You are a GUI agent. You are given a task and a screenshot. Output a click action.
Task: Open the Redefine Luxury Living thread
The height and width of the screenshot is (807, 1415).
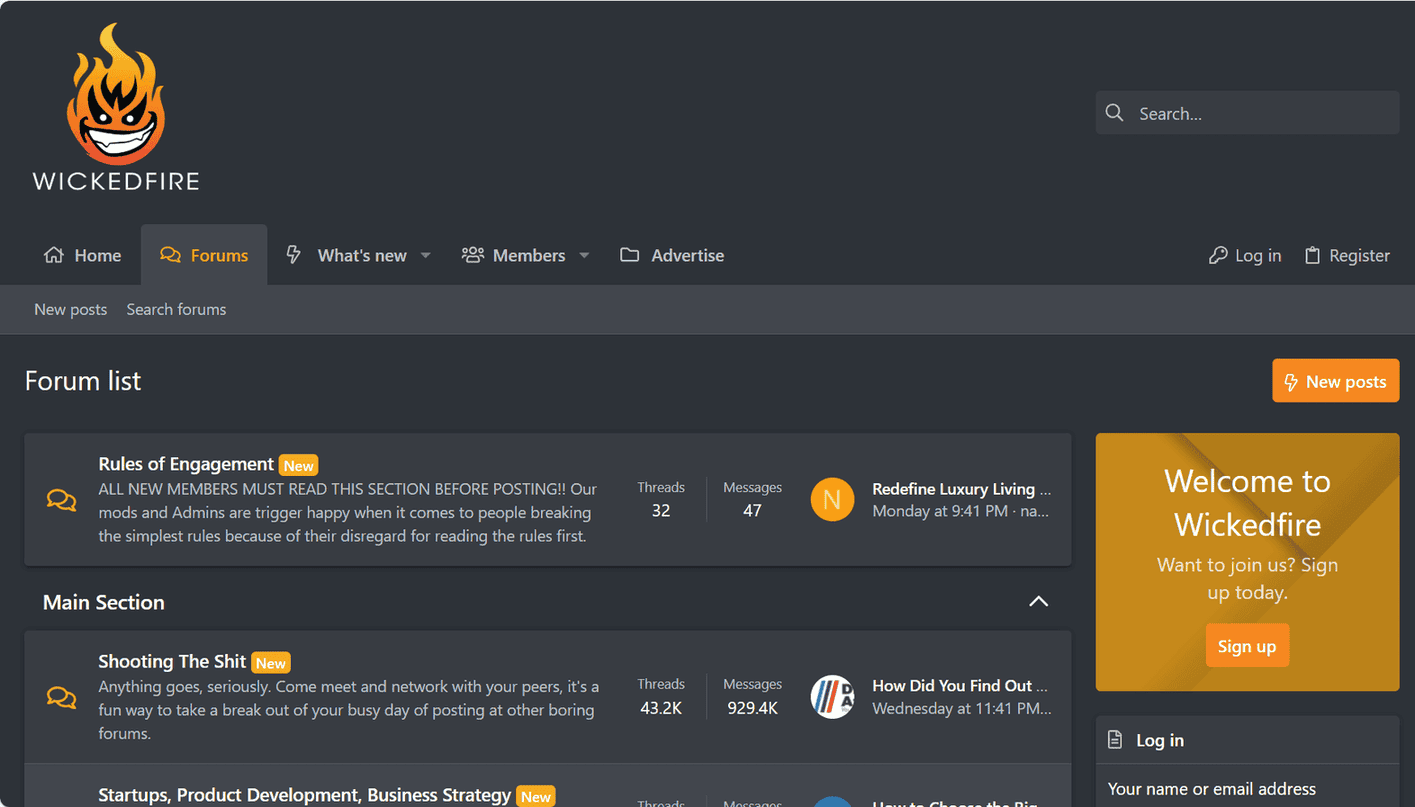pos(960,489)
